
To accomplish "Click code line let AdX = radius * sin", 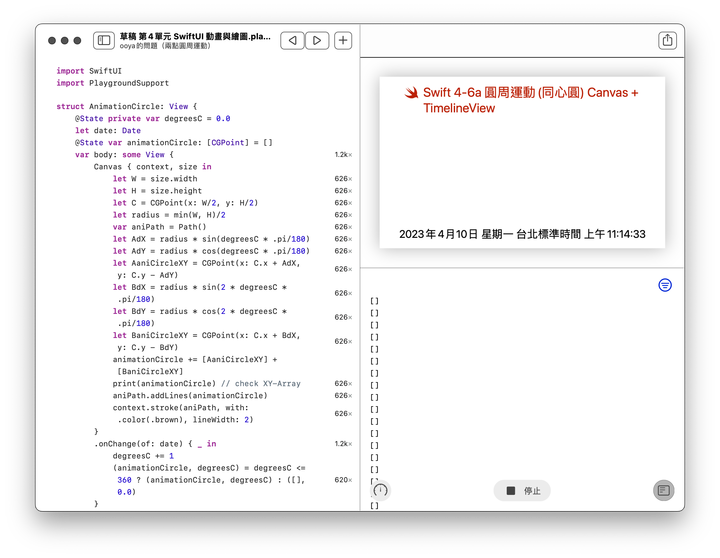I will [x=211, y=239].
